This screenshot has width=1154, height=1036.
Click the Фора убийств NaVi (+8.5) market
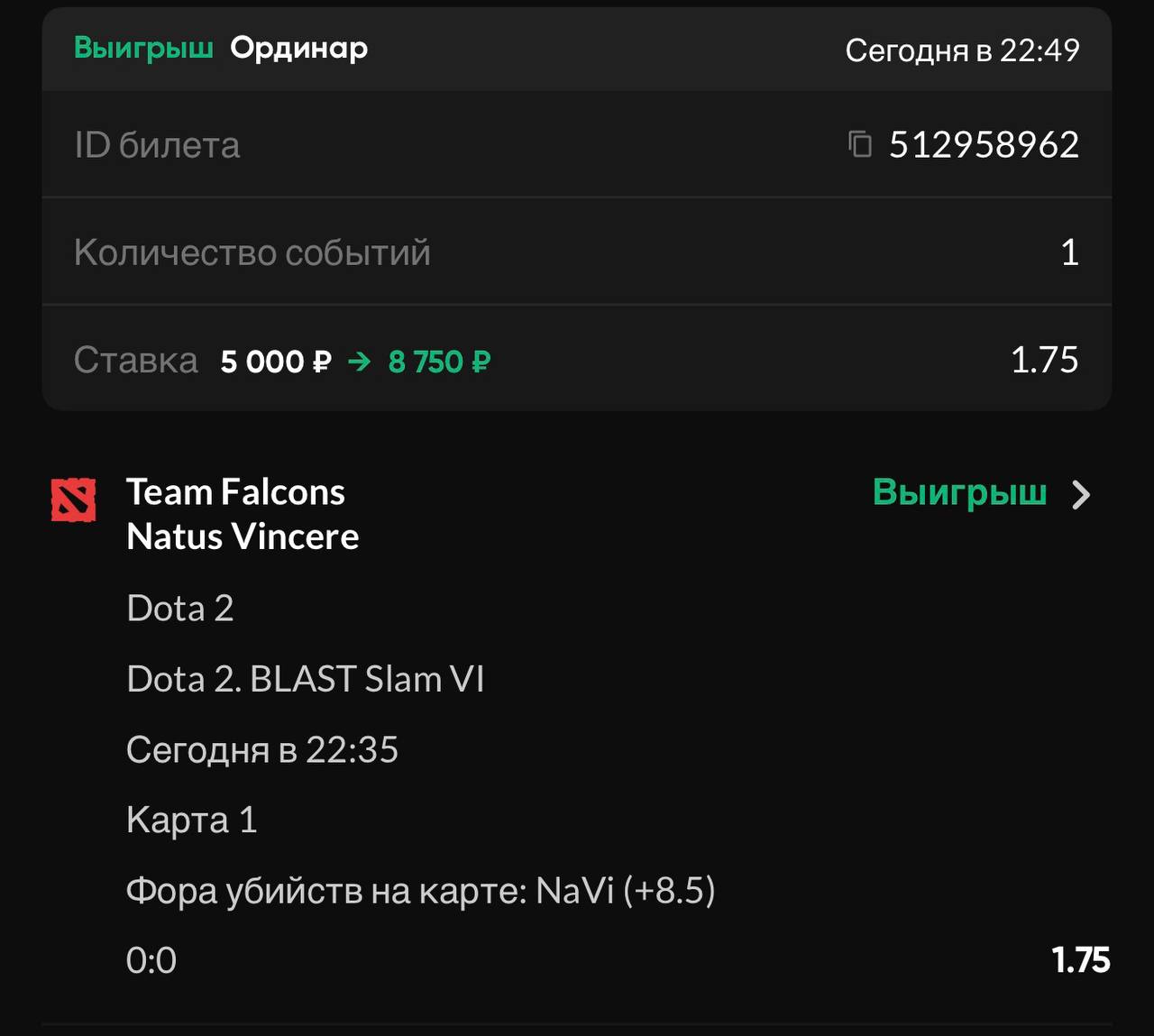pos(420,891)
